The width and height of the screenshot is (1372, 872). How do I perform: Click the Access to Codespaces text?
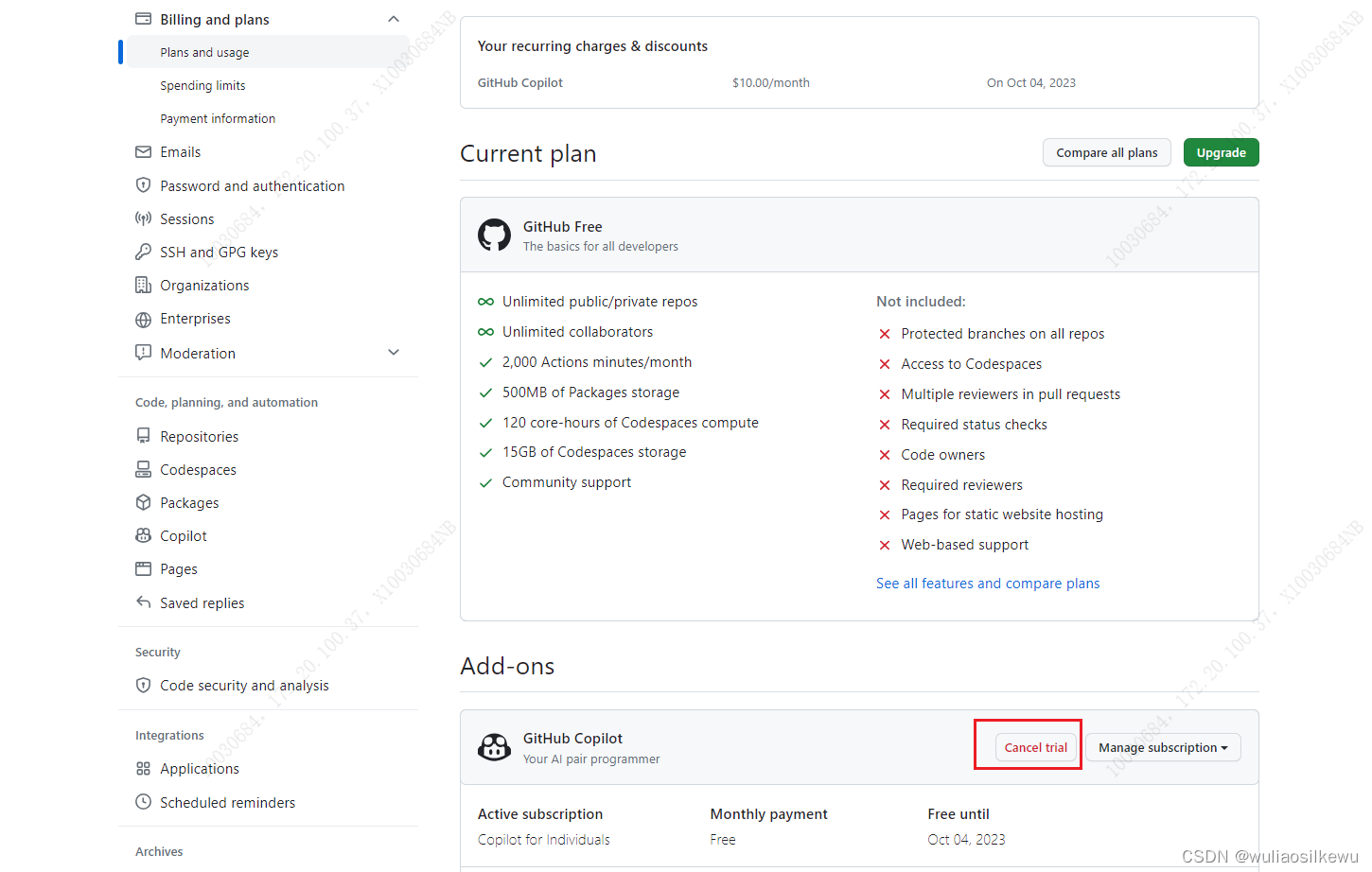pyautogui.click(x=971, y=363)
